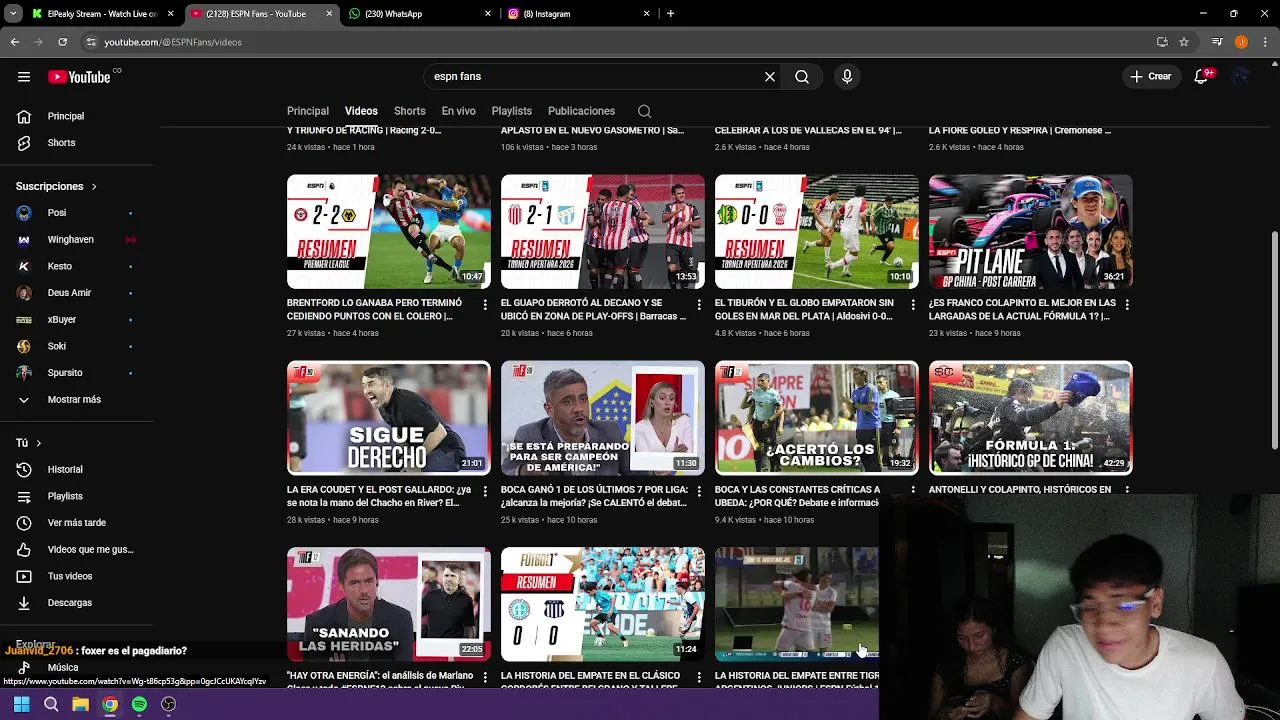This screenshot has height=720, width=1280.
Task: Open Windows Start menu
Action: (x=22, y=704)
